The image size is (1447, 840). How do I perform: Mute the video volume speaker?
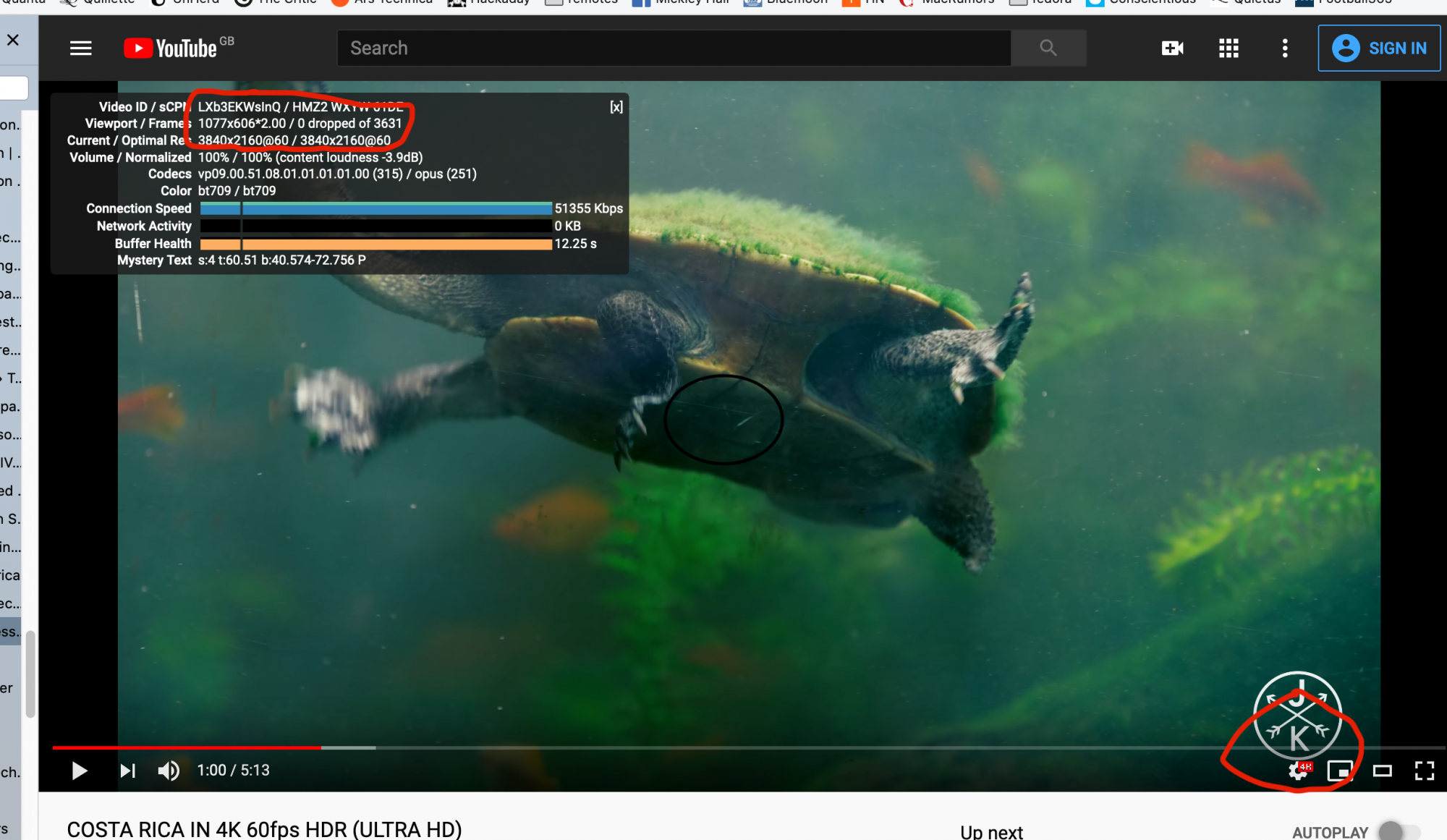(169, 771)
